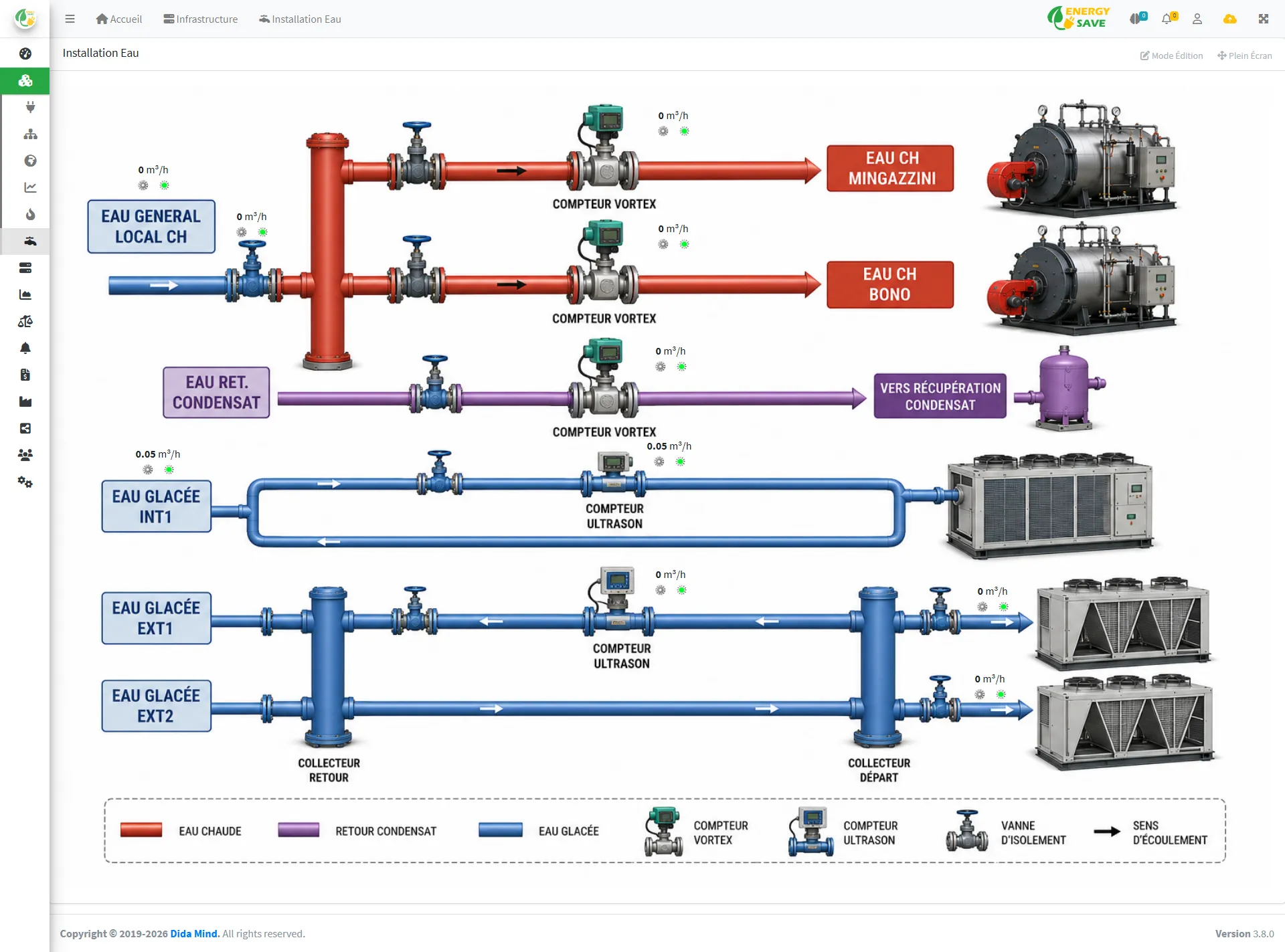Screen dimensions: 1285x952
Task: Toggle the hamburger sidebar menu
Action: tap(70, 19)
